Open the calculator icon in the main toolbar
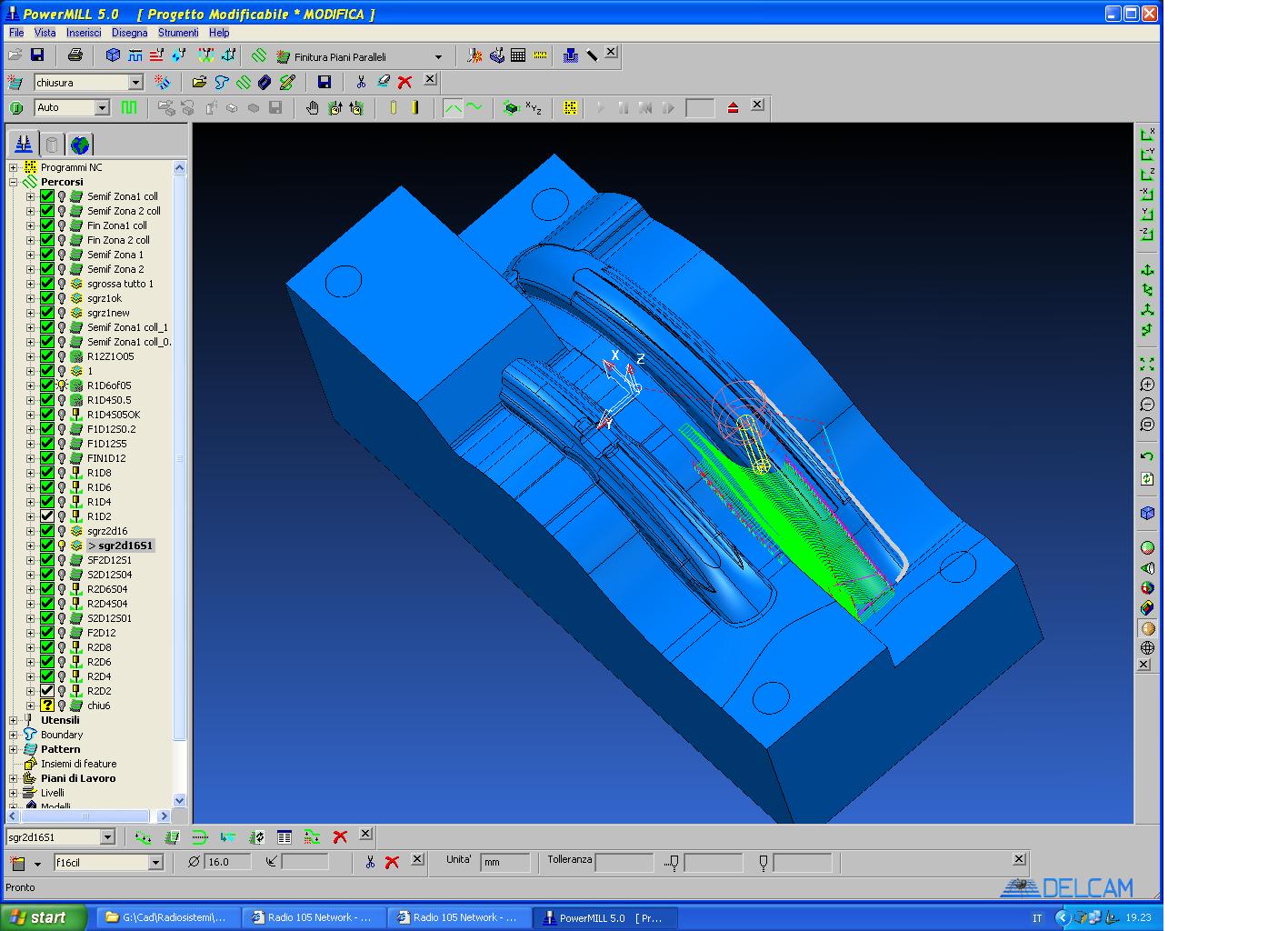This screenshot has width=1288, height=931. (x=518, y=55)
